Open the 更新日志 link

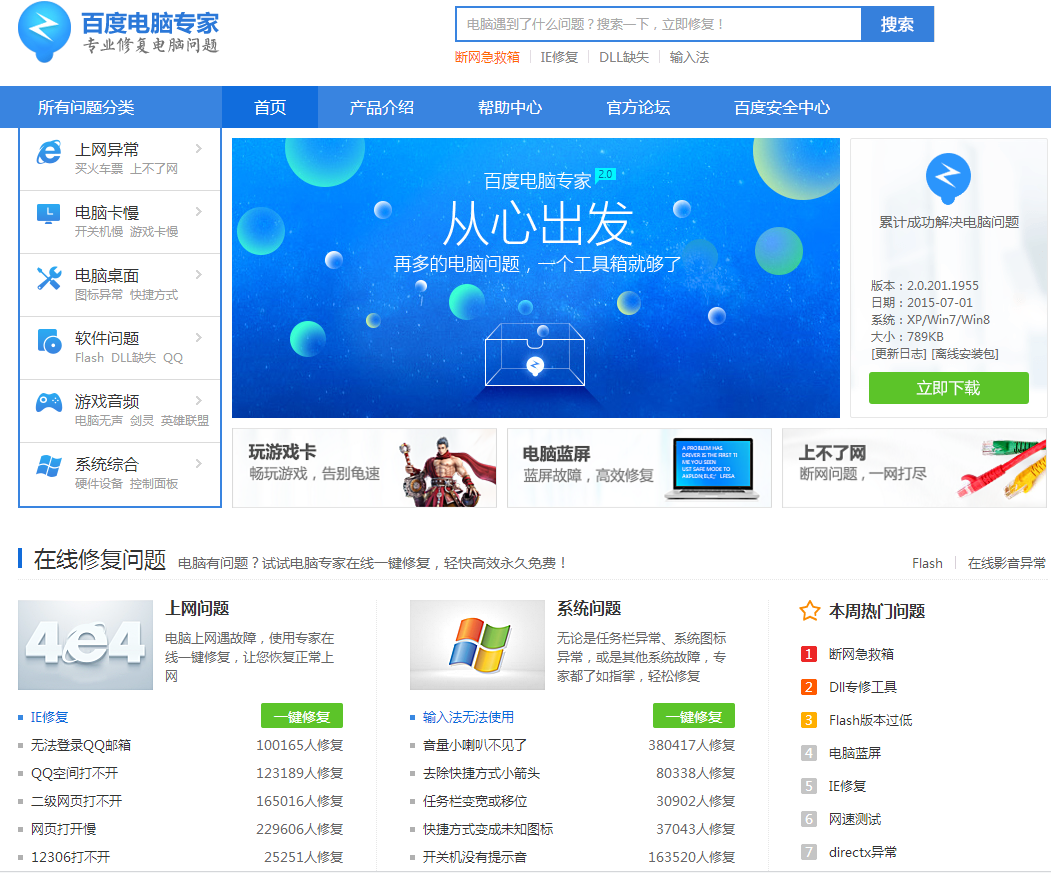[x=899, y=353]
